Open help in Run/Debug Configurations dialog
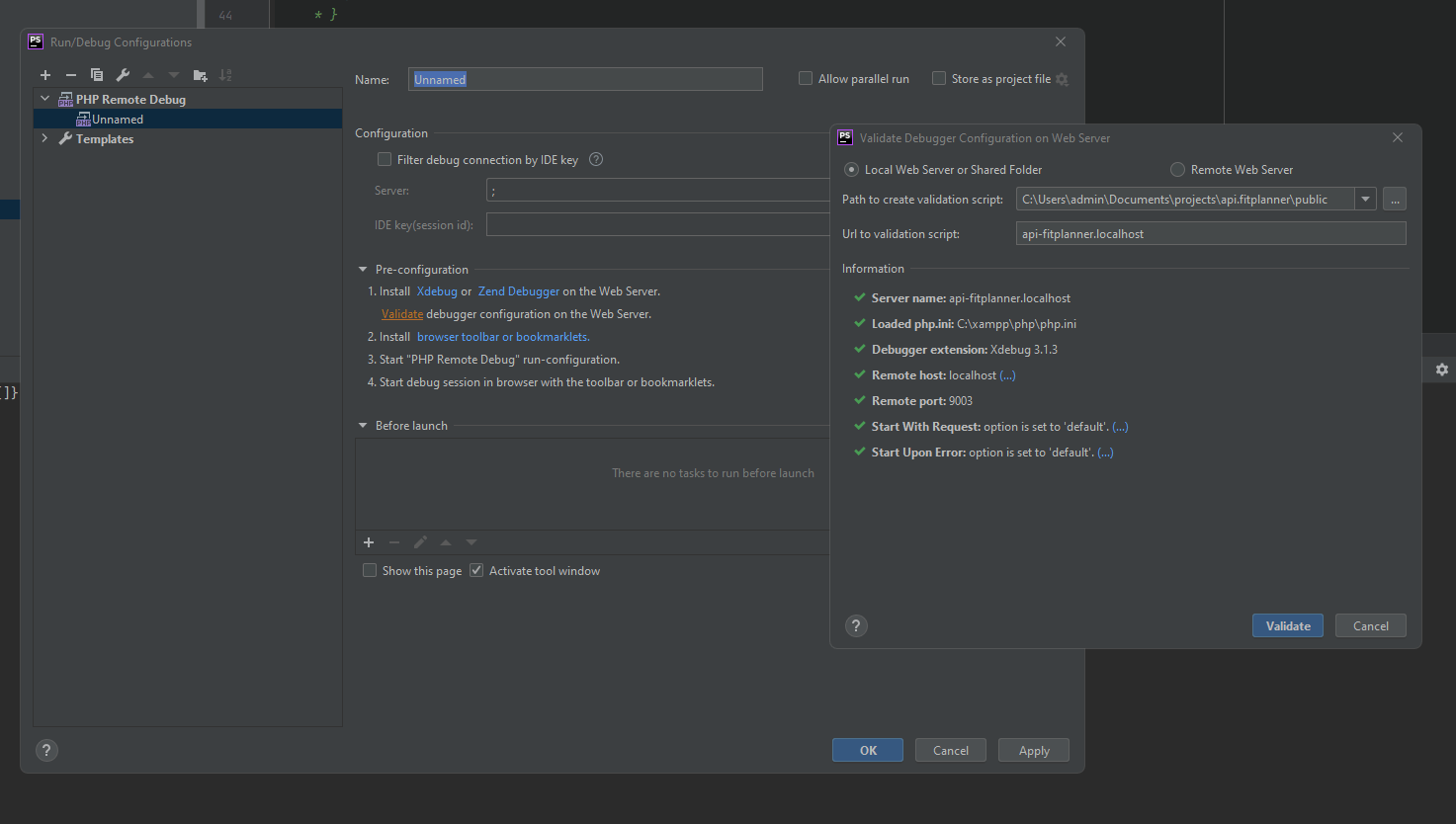The height and width of the screenshot is (824, 1456). (46, 750)
